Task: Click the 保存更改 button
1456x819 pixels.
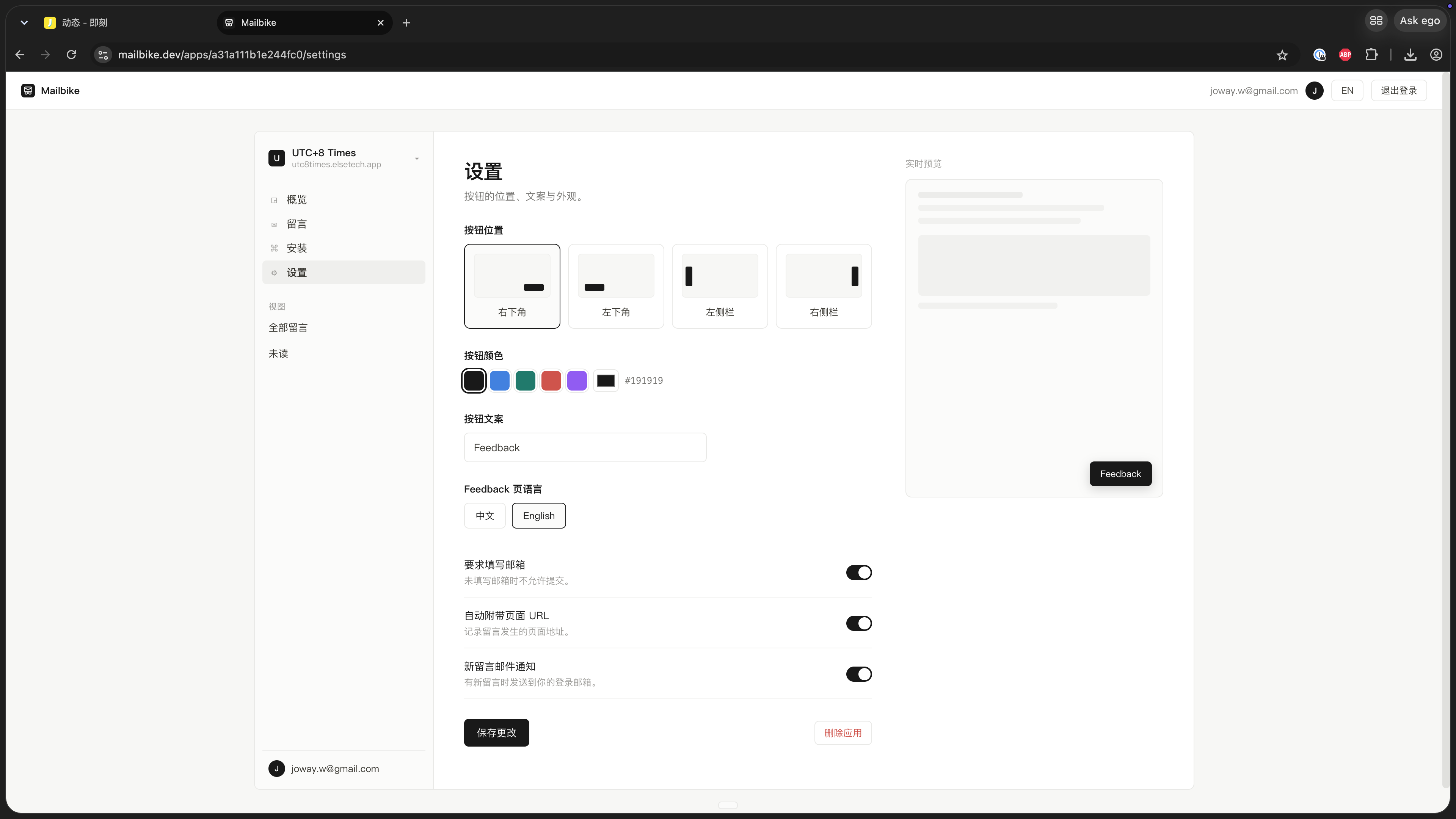Action: pyautogui.click(x=496, y=733)
